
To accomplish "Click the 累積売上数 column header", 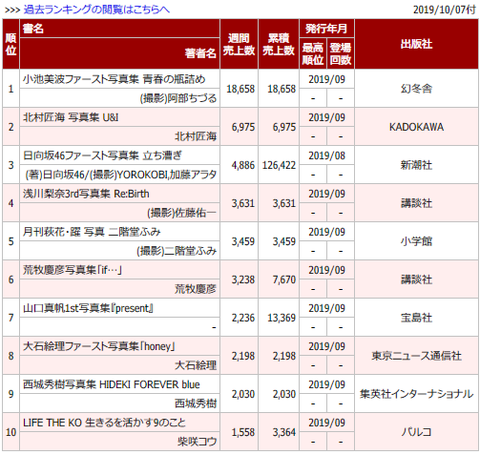I will click(x=278, y=44).
